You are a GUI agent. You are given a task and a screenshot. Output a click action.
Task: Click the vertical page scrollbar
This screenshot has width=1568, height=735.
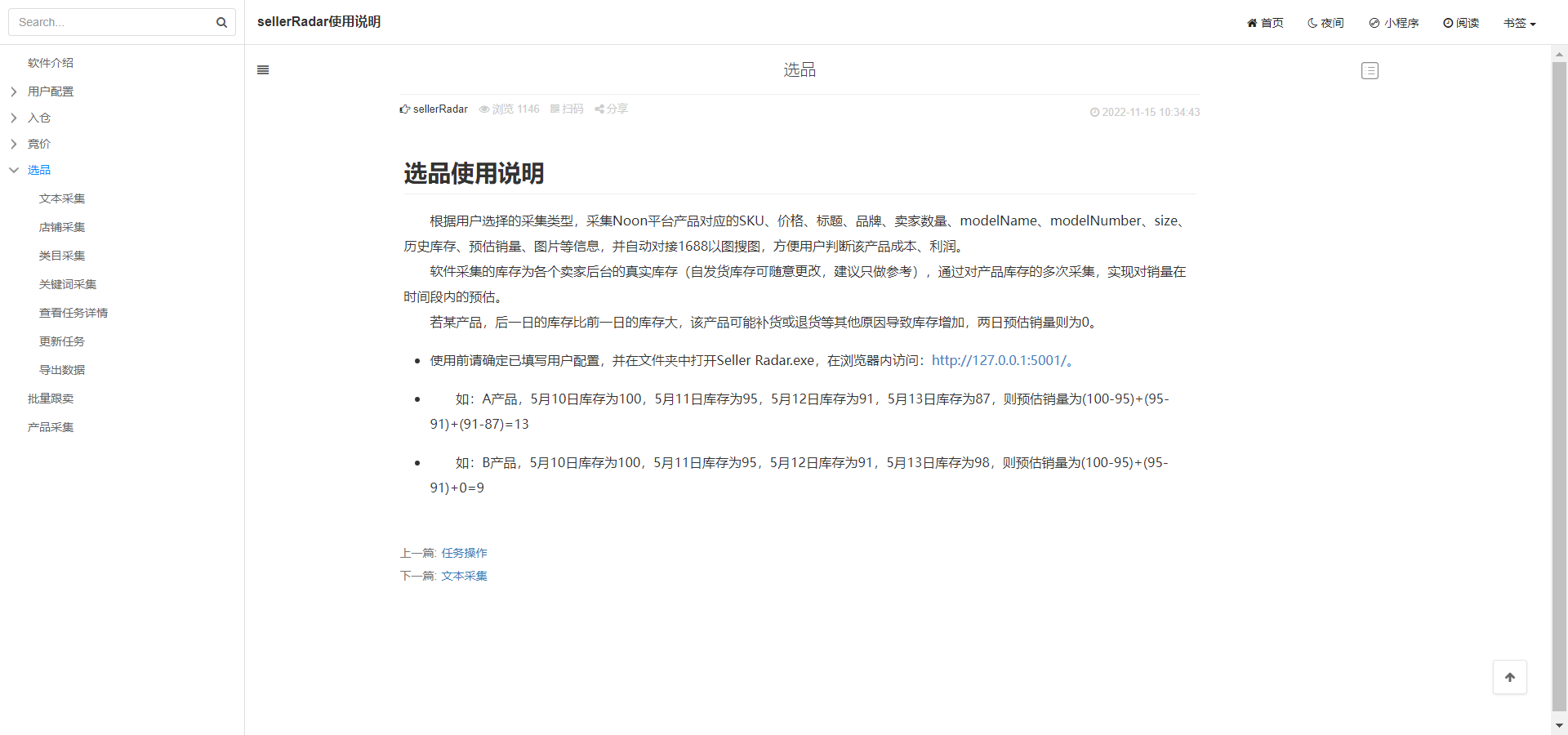tap(1559, 388)
